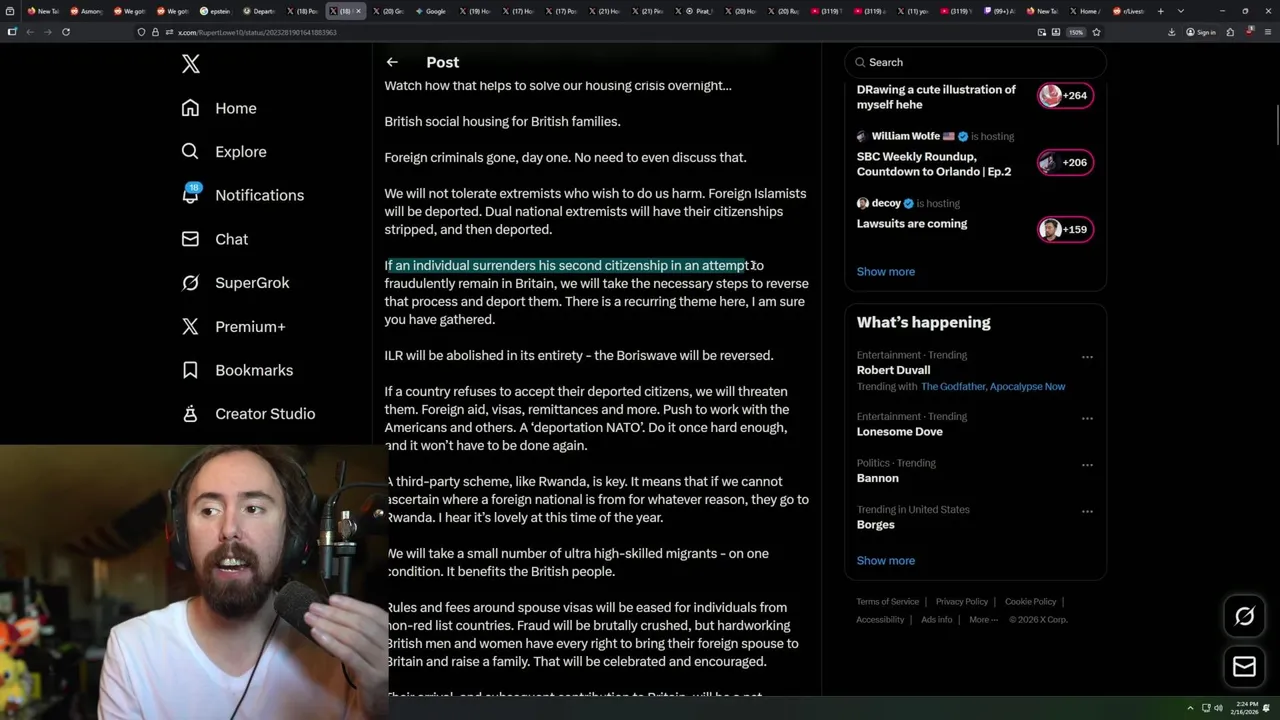The width and height of the screenshot is (1280, 720).
Task: Open Bookmarks in the sidebar
Action: pyautogui.click(x=237, y=370)
